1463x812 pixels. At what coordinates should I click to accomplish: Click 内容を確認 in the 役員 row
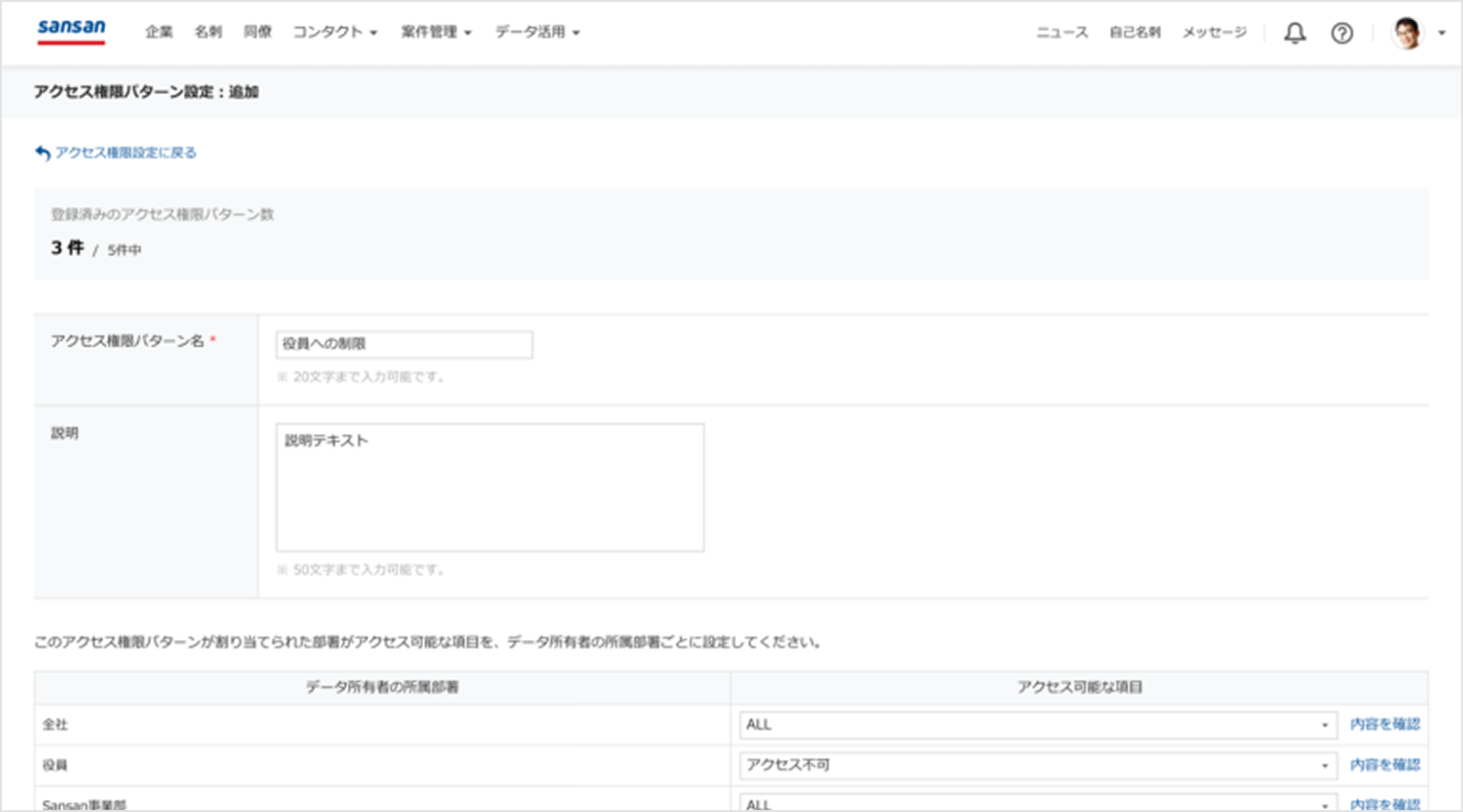1385,764
